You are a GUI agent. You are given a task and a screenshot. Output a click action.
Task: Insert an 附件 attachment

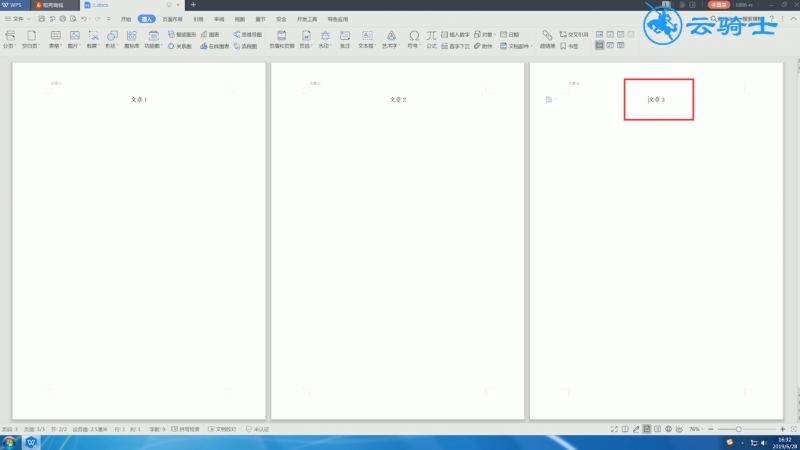[483, 46]
